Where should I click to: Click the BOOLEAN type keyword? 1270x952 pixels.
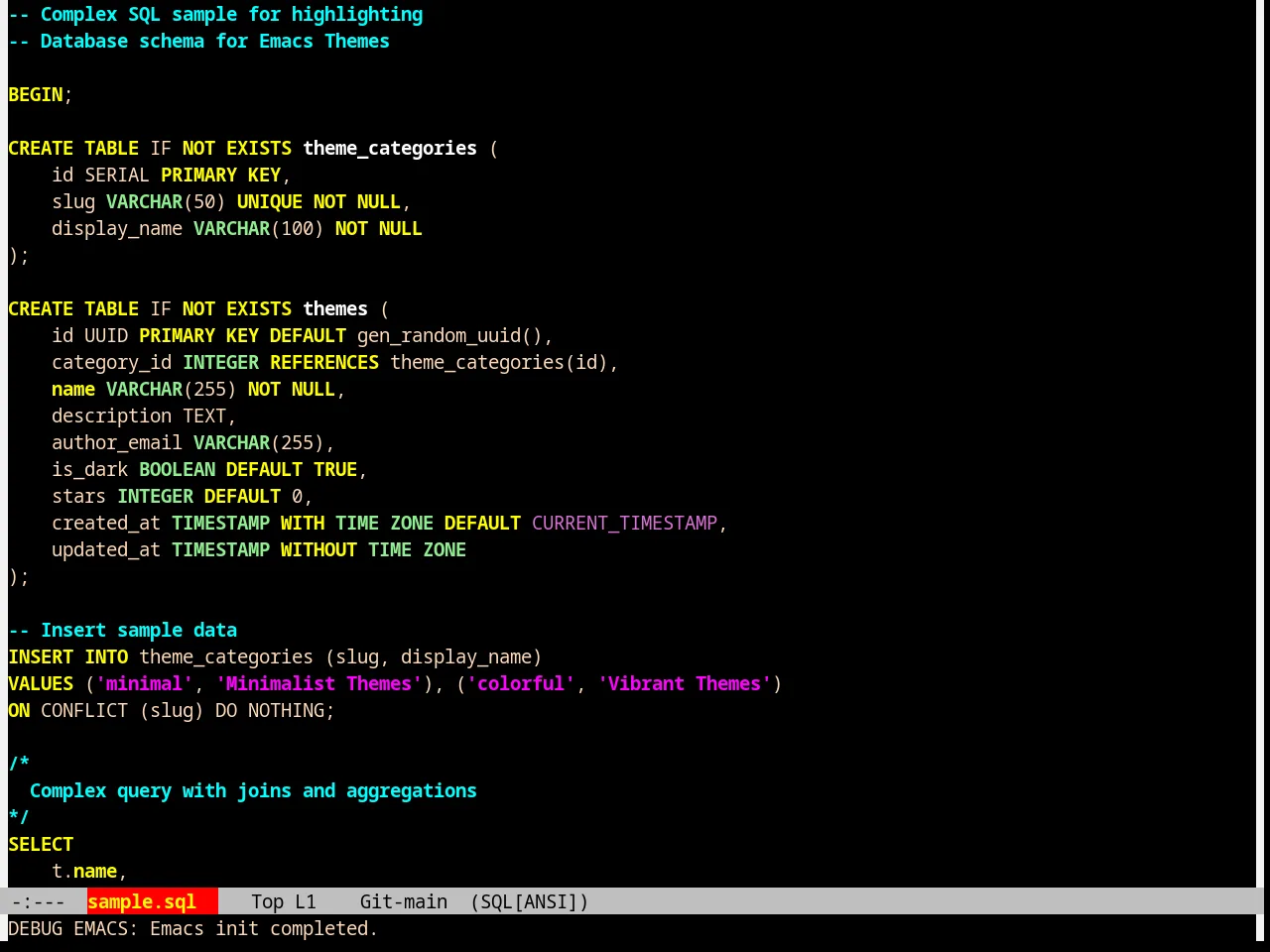point(177,469)
